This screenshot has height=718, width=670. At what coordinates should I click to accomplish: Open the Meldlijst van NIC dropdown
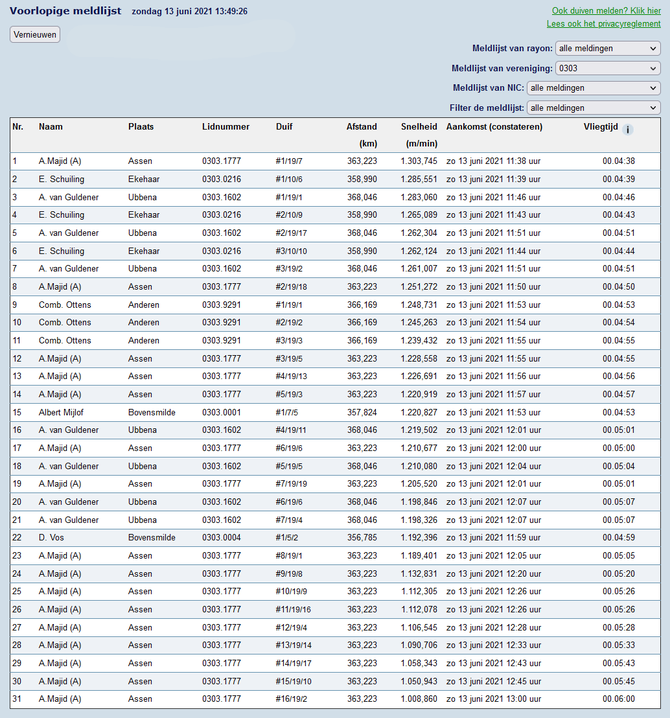click(594, 88)
